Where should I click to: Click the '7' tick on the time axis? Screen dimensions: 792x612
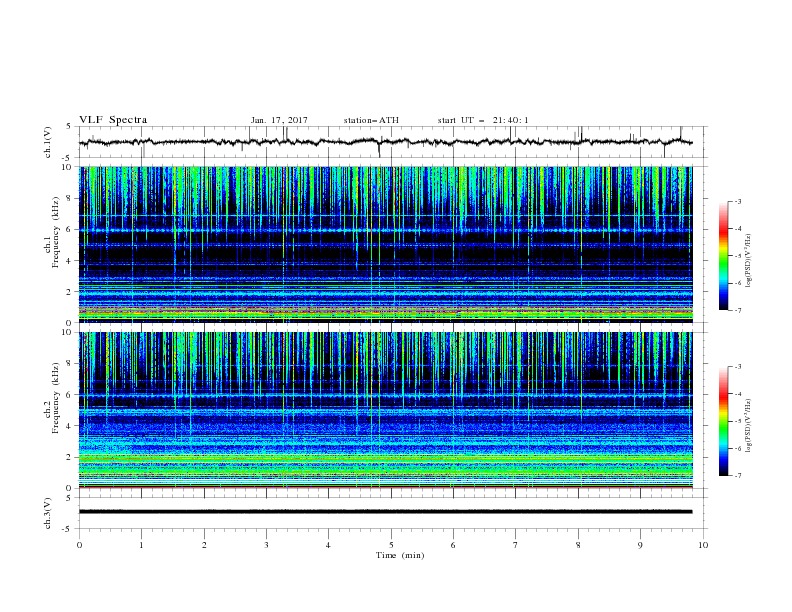pos(516,545)
